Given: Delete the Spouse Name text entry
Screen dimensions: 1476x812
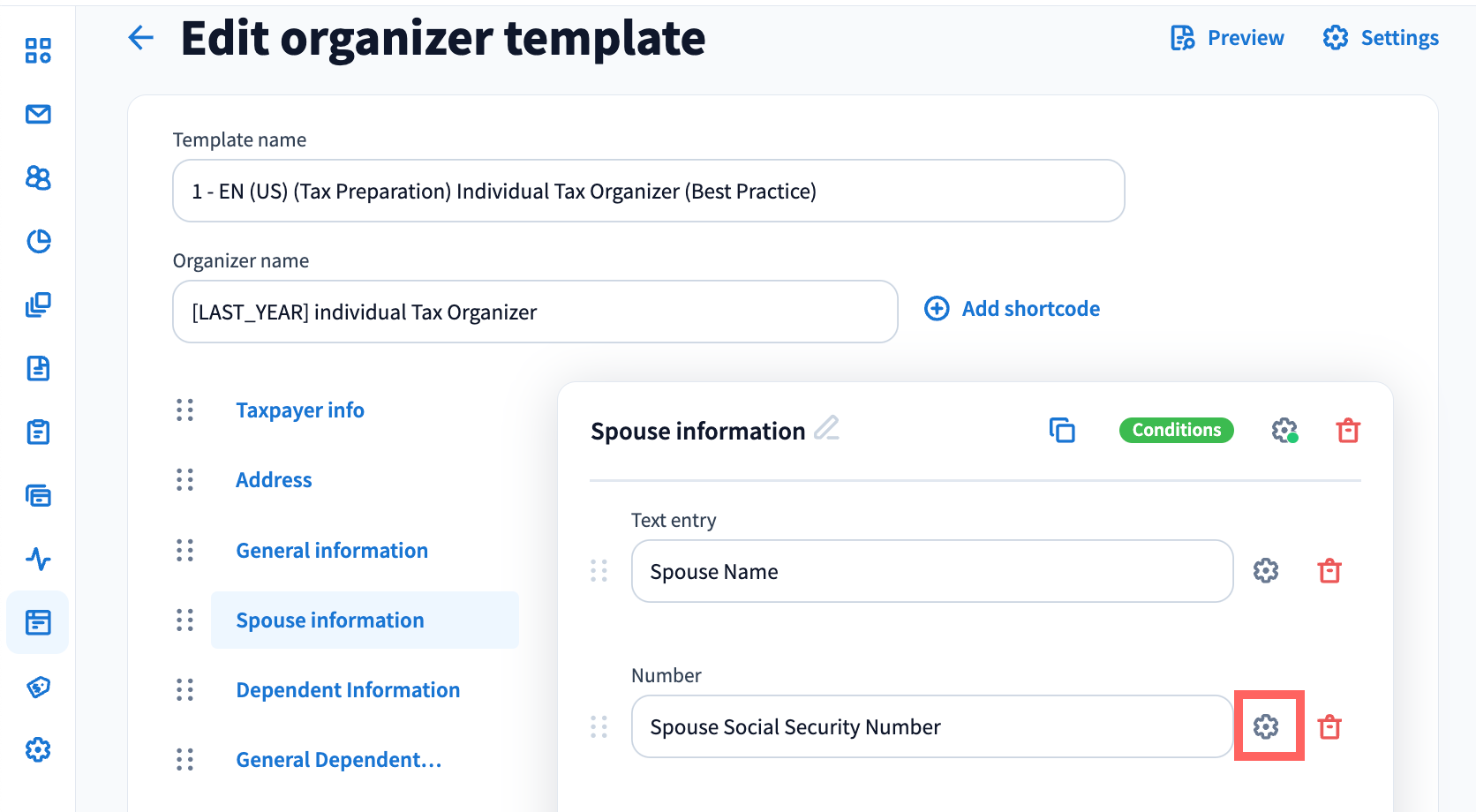Looking at the screenshot, I should click(1329, 571).
